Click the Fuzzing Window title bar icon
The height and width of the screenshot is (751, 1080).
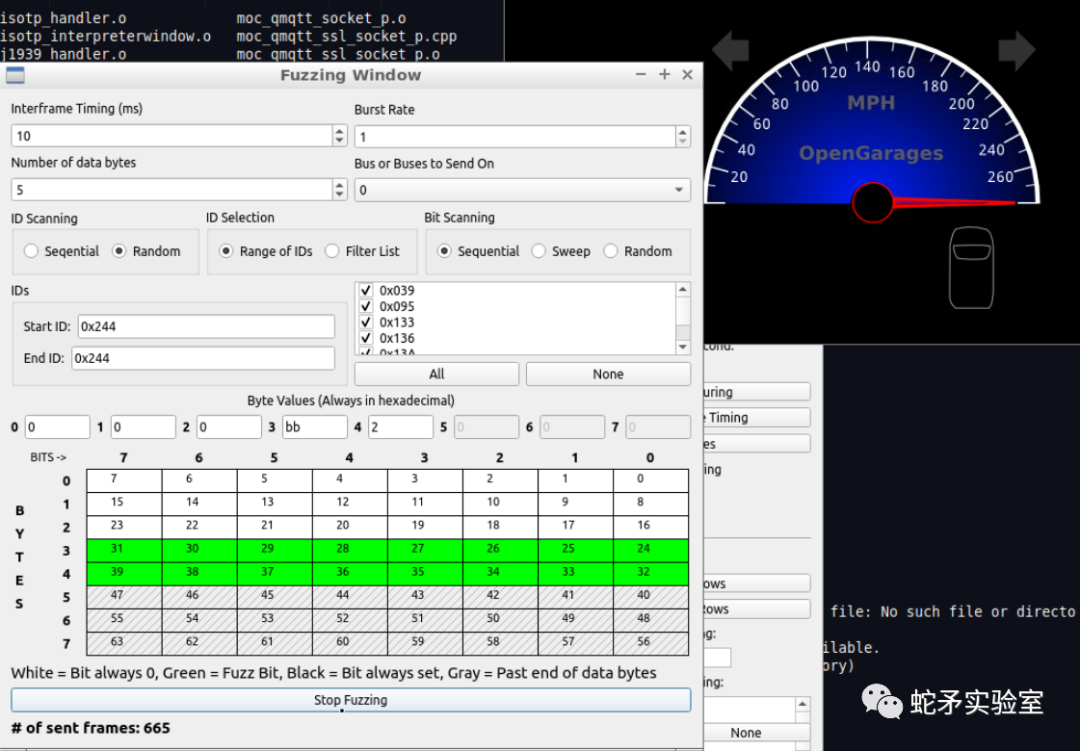coord(15,75)
